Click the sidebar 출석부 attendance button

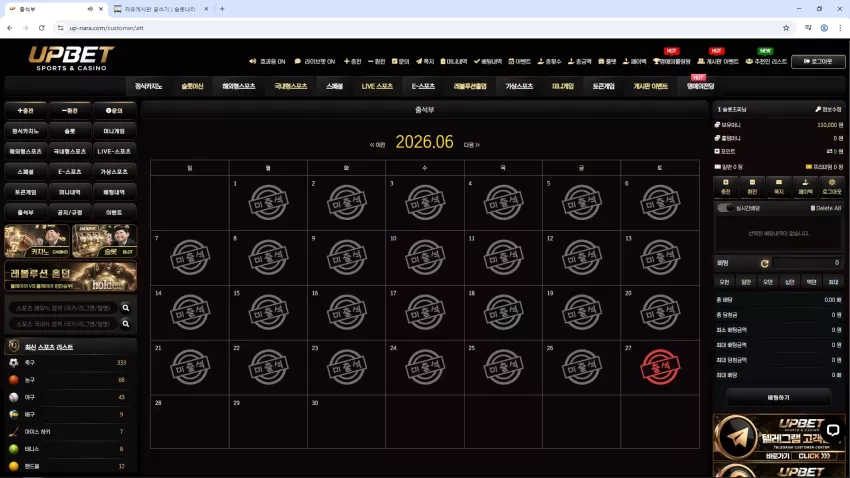[x=25, y=212]
